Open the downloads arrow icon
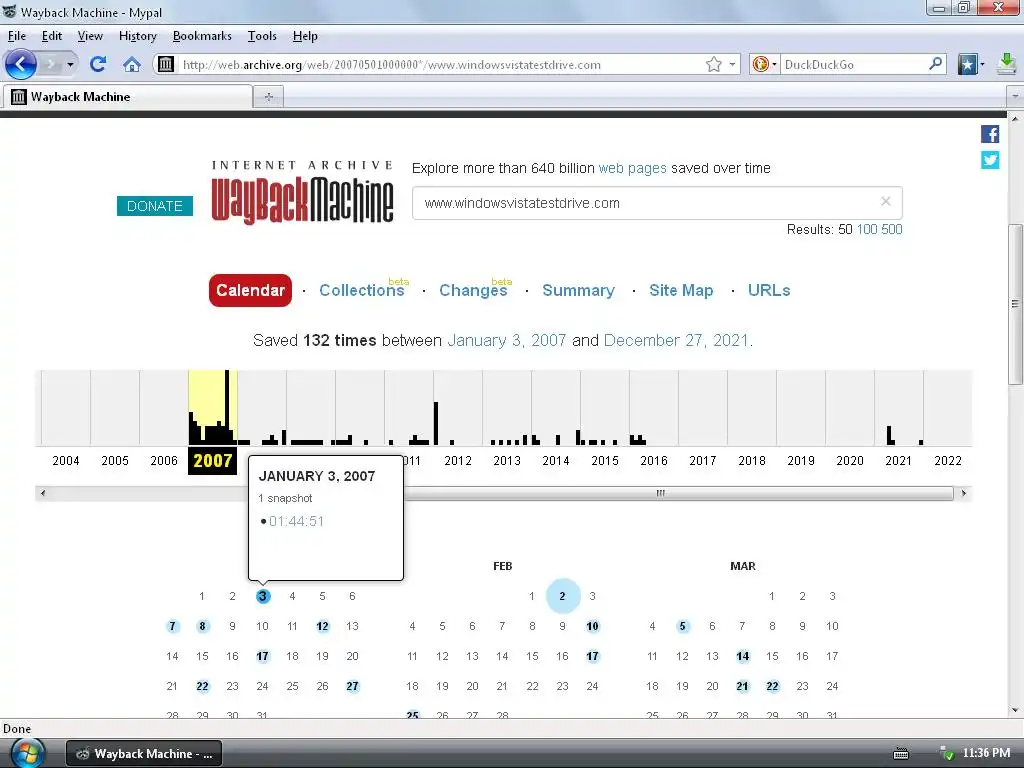This screenshot has width=1024, height=768. click(1008, 64)
